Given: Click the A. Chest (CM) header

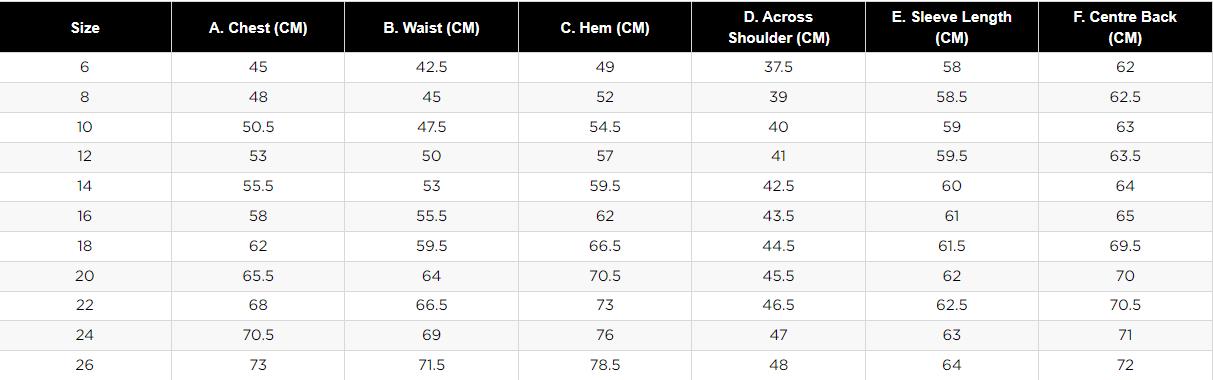Looking at the screenshot, I should [258, 28].
